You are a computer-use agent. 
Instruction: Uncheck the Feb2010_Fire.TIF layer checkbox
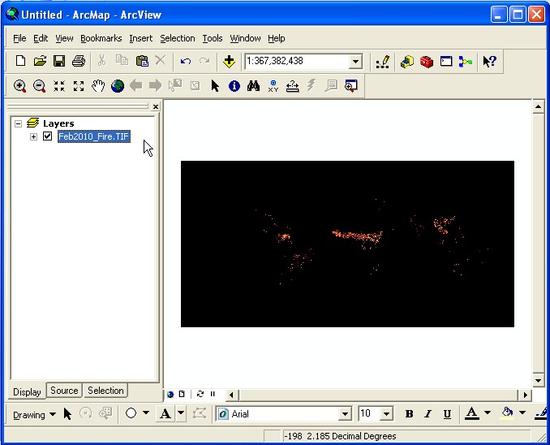[47, 136]
